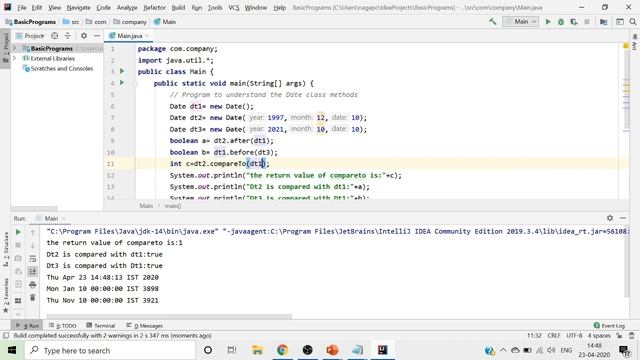Viewport: 640px width, 360px height.
Task: Run Main with the green toolbar play icon
Action: point(548,22)
